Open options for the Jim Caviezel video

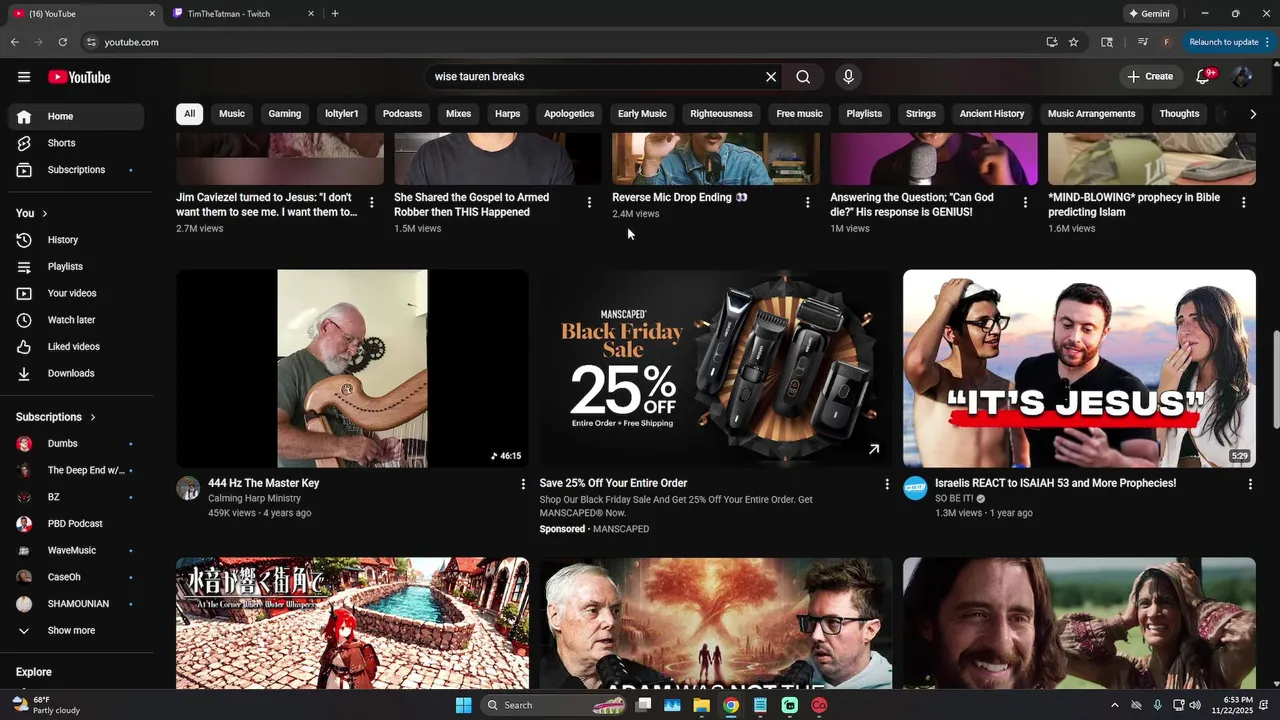[372, 203]
